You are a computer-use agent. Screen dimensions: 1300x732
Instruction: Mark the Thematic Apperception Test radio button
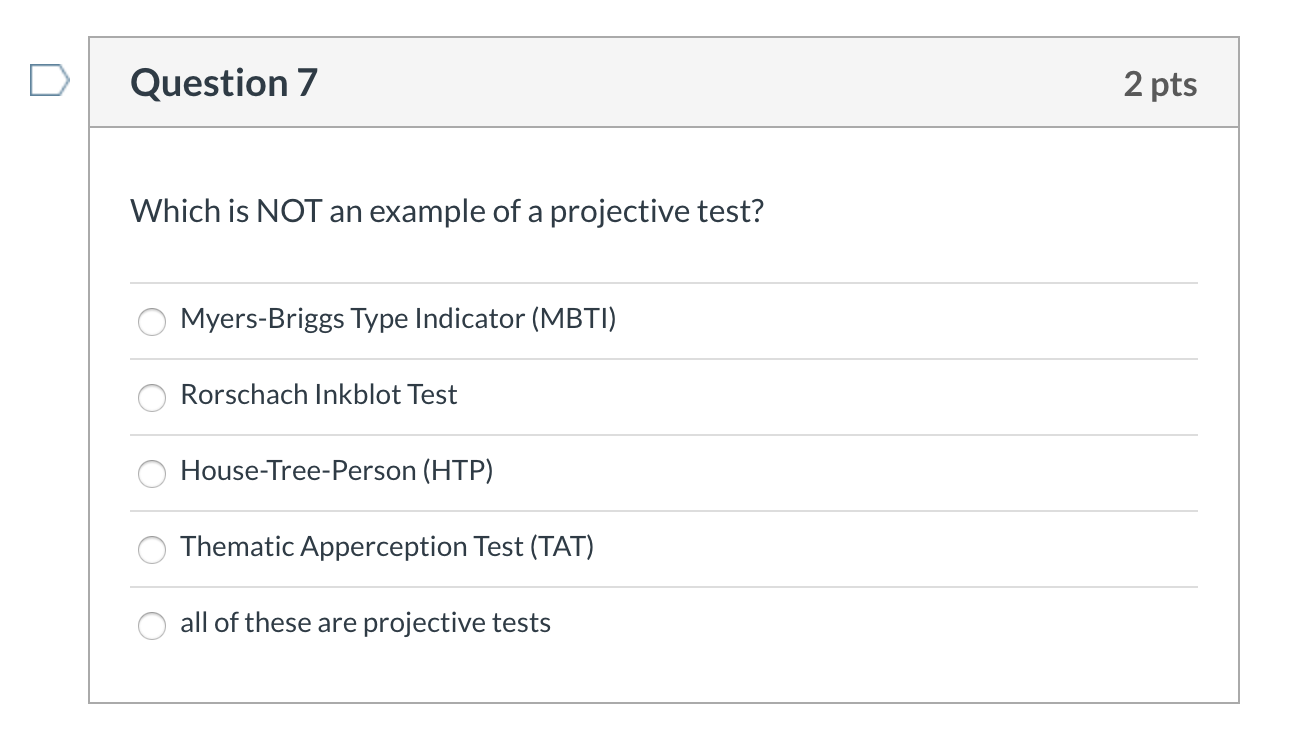coord(152,549)
